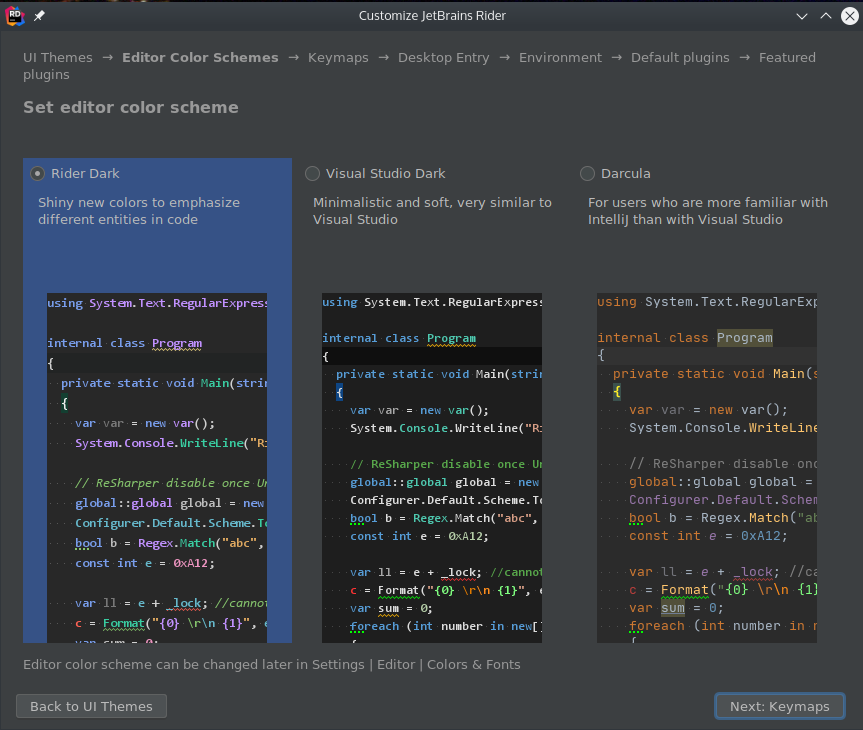Click 'Customize JetBrains Rider' window title

point(432,16)
